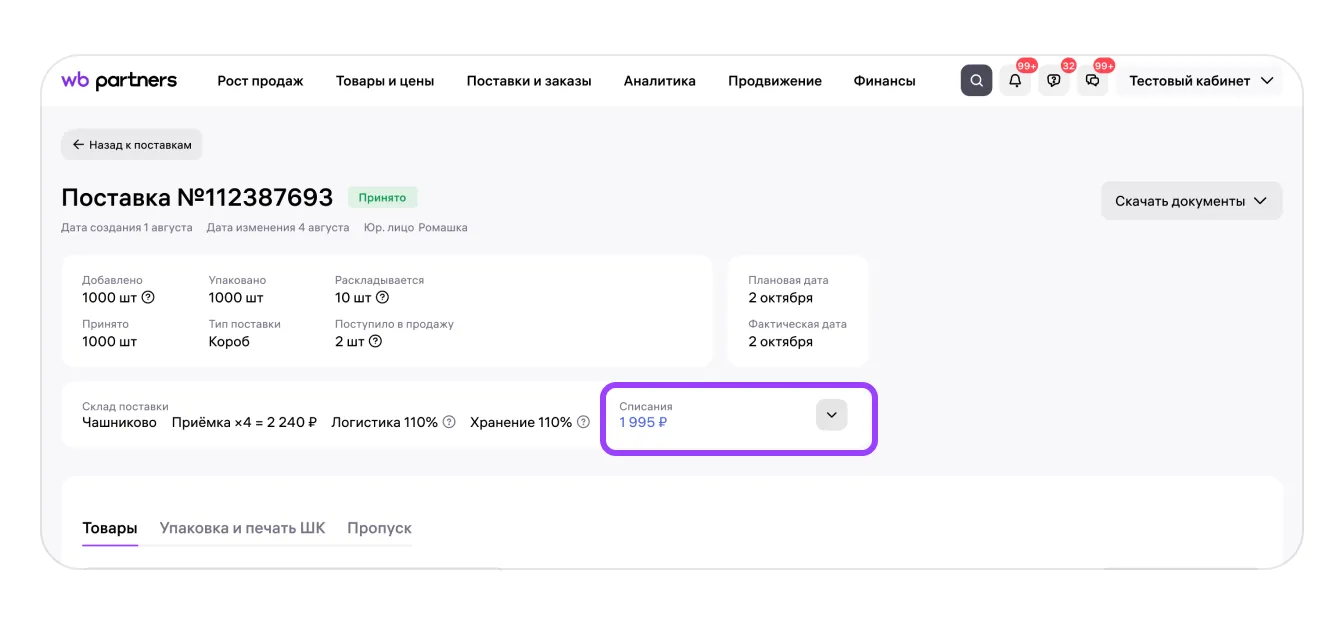Viewport: 1344px width, 624px height.
Task: Click the Чашниково warehouse name
Action: (119, 422)
